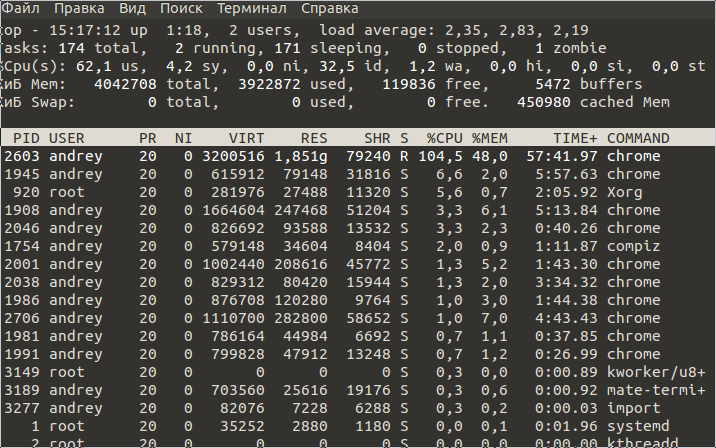Click the 57:41.97 TIME+ value
The image size is (716, 448).
(x=562, y=156)
